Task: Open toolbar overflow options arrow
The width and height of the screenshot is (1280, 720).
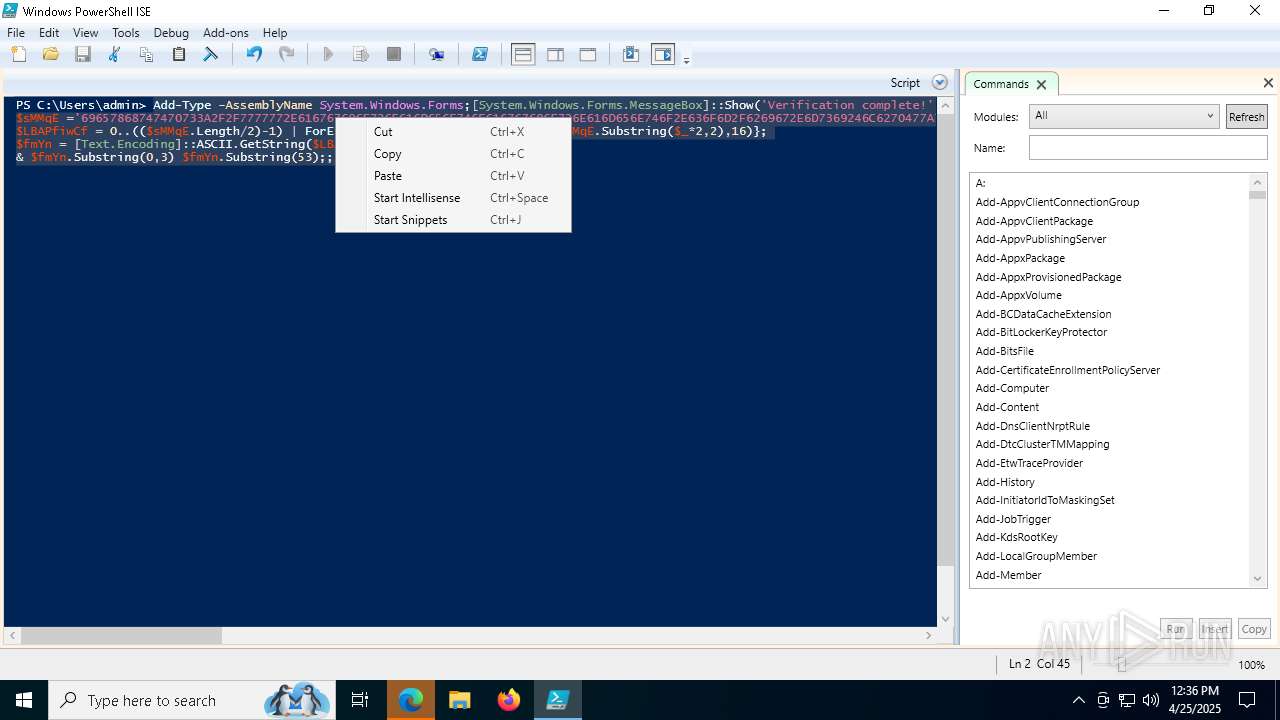Action: [x=686, y=60]
